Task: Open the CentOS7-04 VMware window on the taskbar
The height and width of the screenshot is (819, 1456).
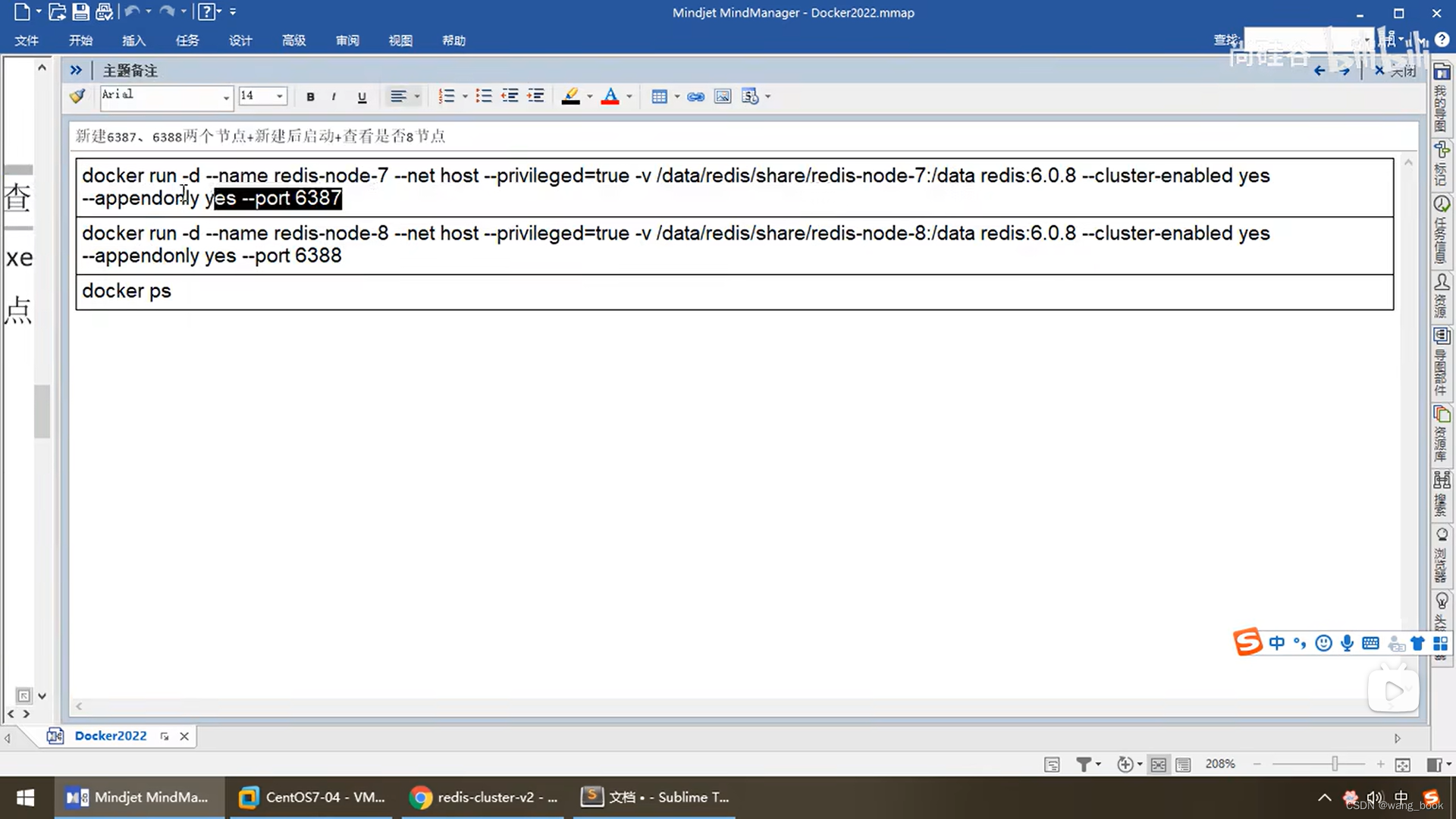Action: click(x=312, y=797)
